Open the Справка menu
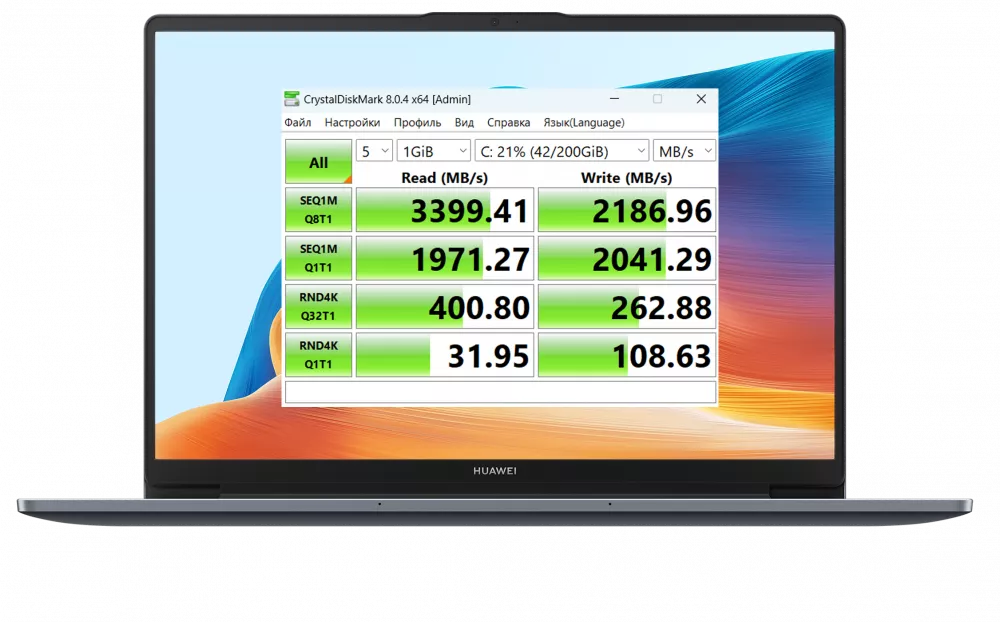 point(508,122)
